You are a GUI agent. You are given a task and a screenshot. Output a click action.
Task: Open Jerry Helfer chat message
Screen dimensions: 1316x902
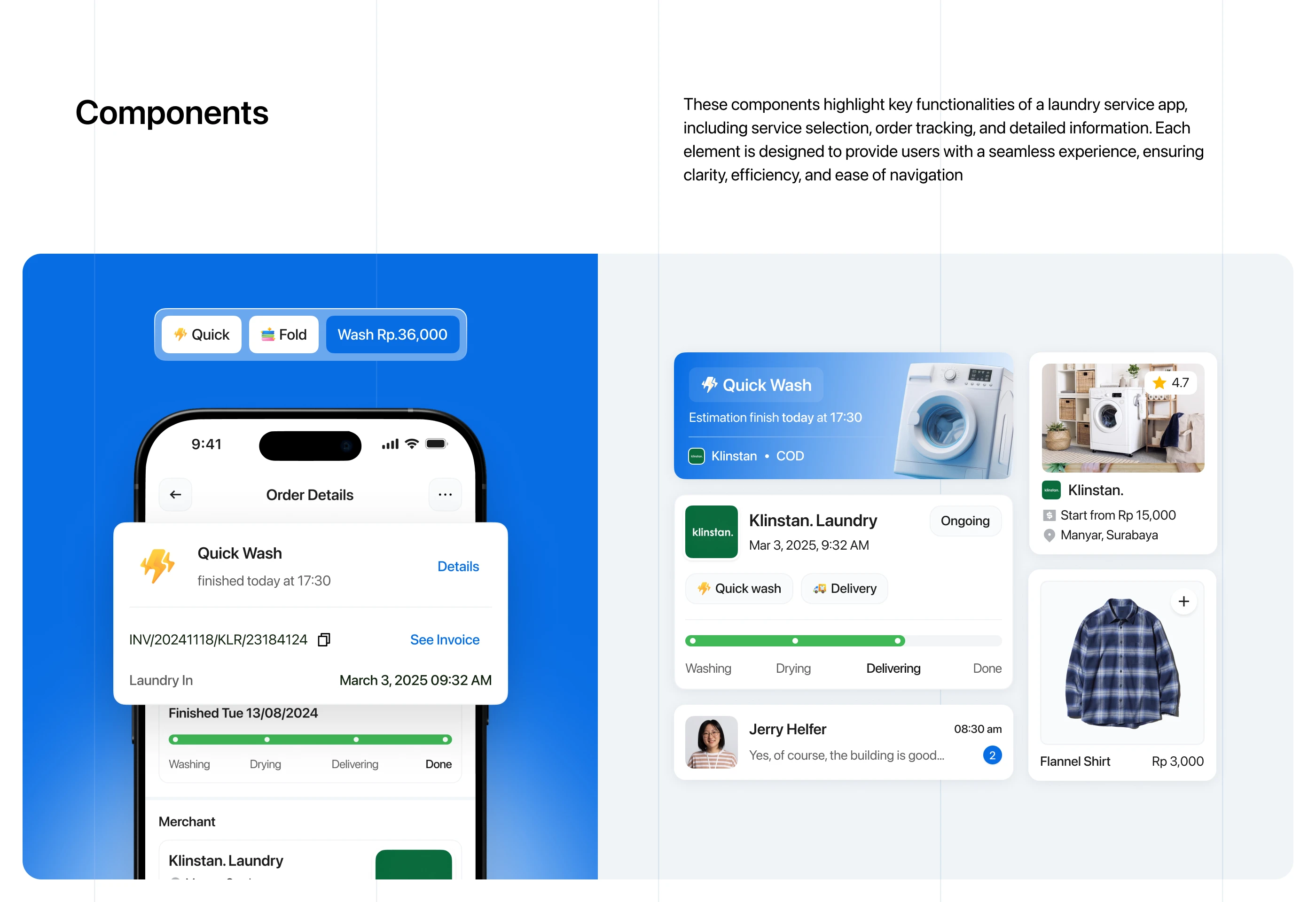[x=843, y=742]
